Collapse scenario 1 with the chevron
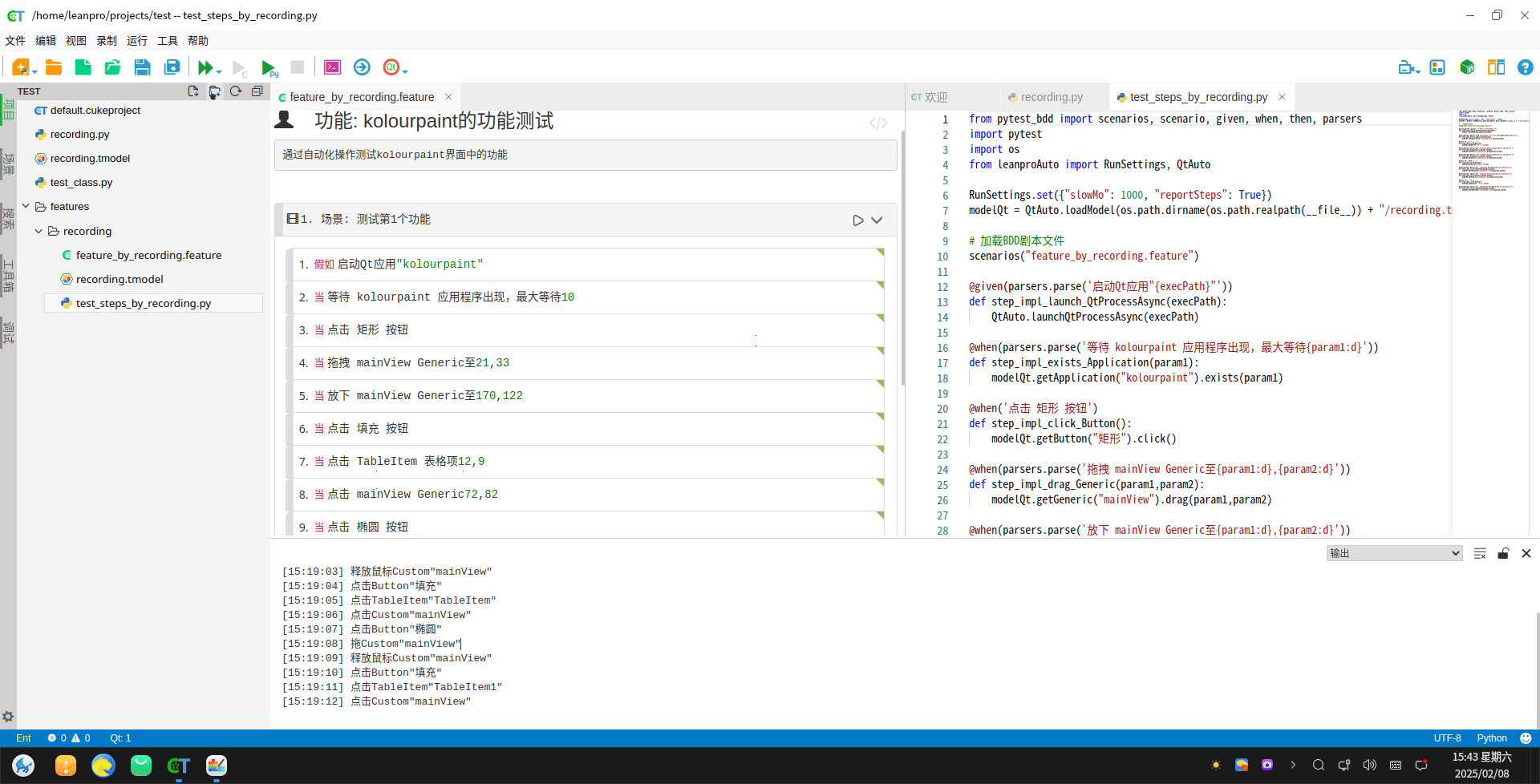Image resolution: width=1540 pixels, height=784 pixels. pyautogui.click(x=877, y=220)
